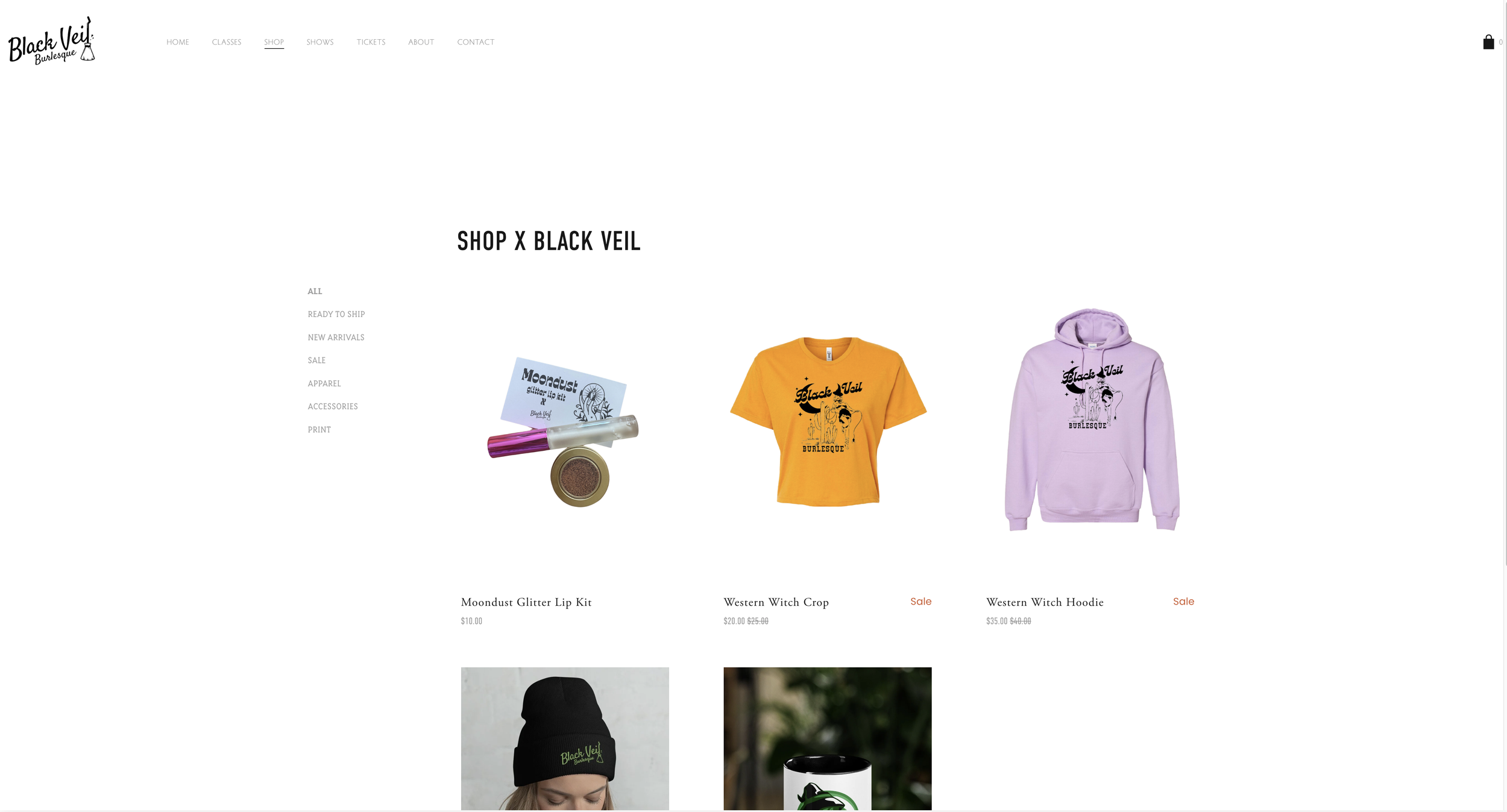Show New Arrivals category
1507x812 pixels.
click(336, 338)
